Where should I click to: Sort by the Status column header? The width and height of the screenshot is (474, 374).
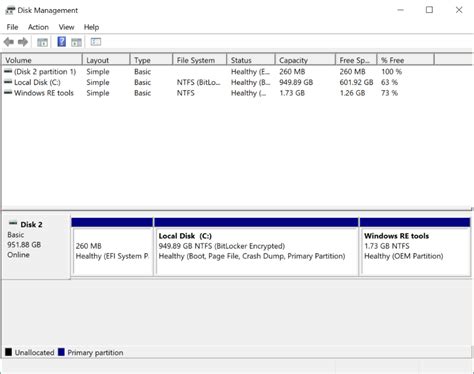251,60
